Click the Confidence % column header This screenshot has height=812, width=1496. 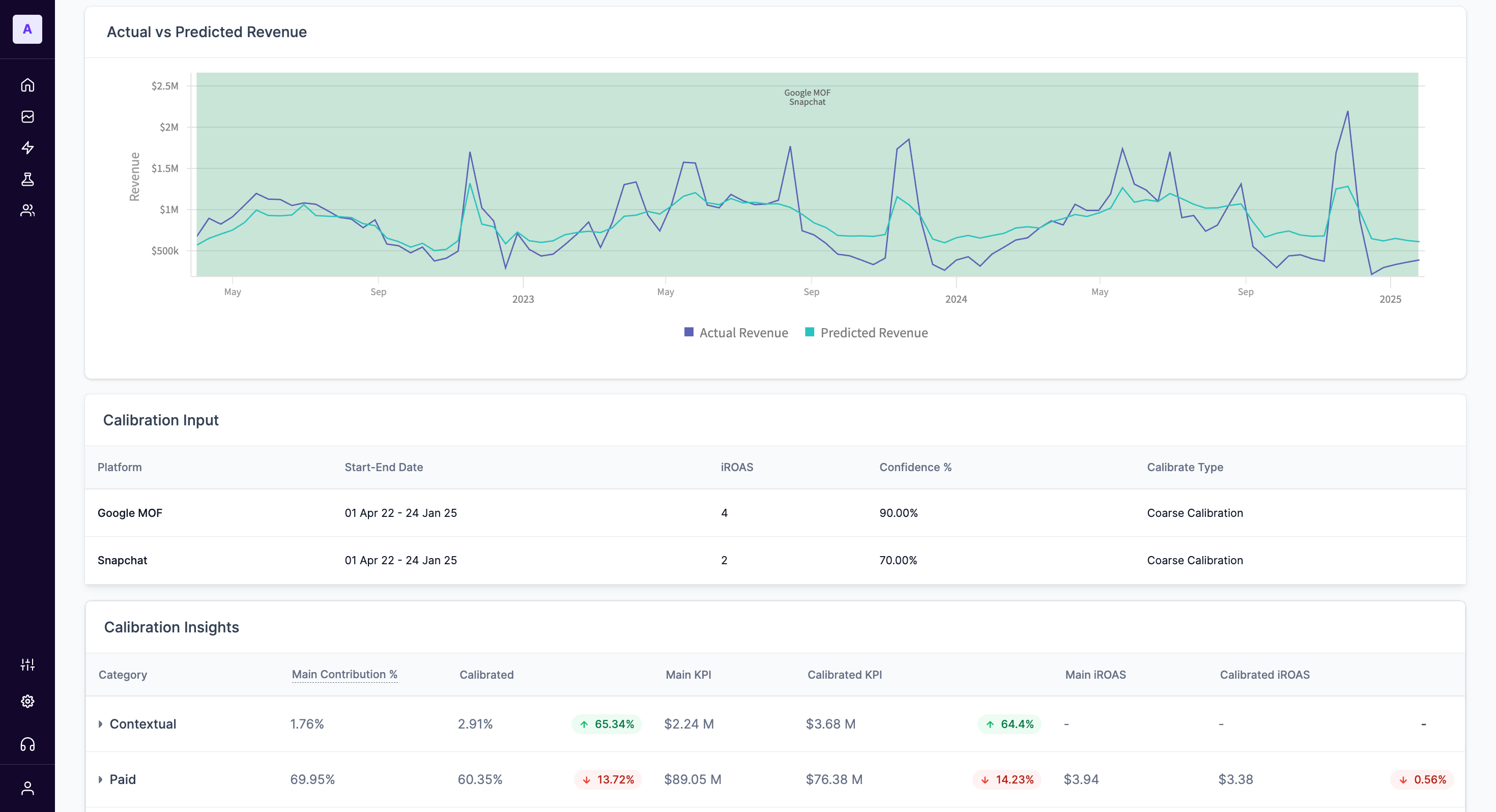tap(915, 467)
